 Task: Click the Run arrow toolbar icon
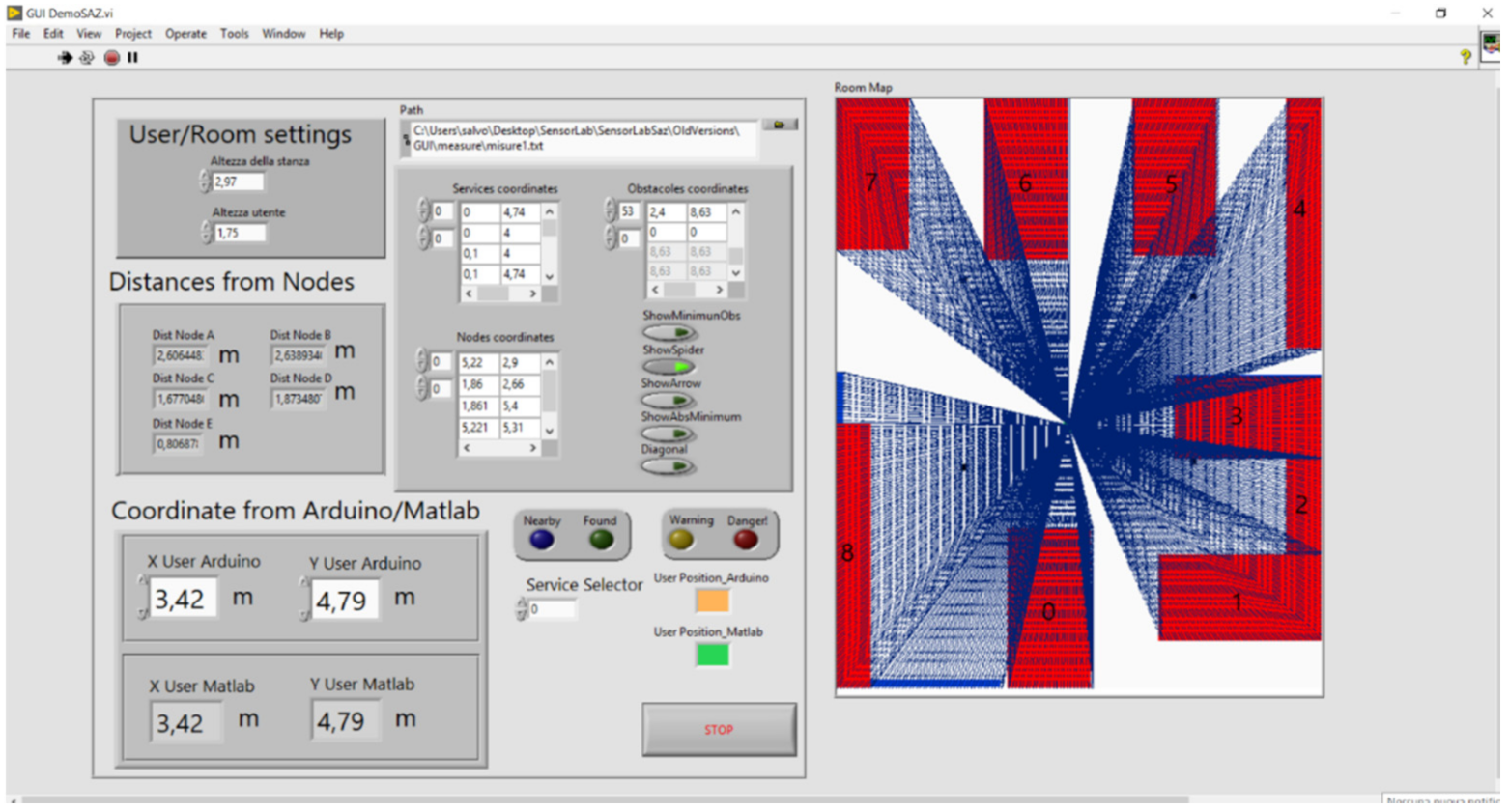pyautogui.click(x=65, y=58)
